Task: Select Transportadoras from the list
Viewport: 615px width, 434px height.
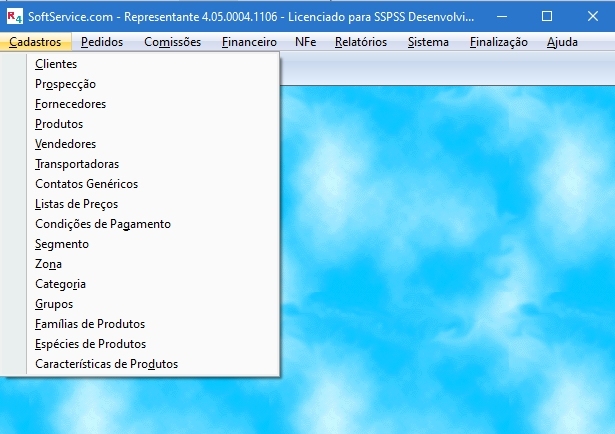Action: pyautogui.click(x=77, y=164)
